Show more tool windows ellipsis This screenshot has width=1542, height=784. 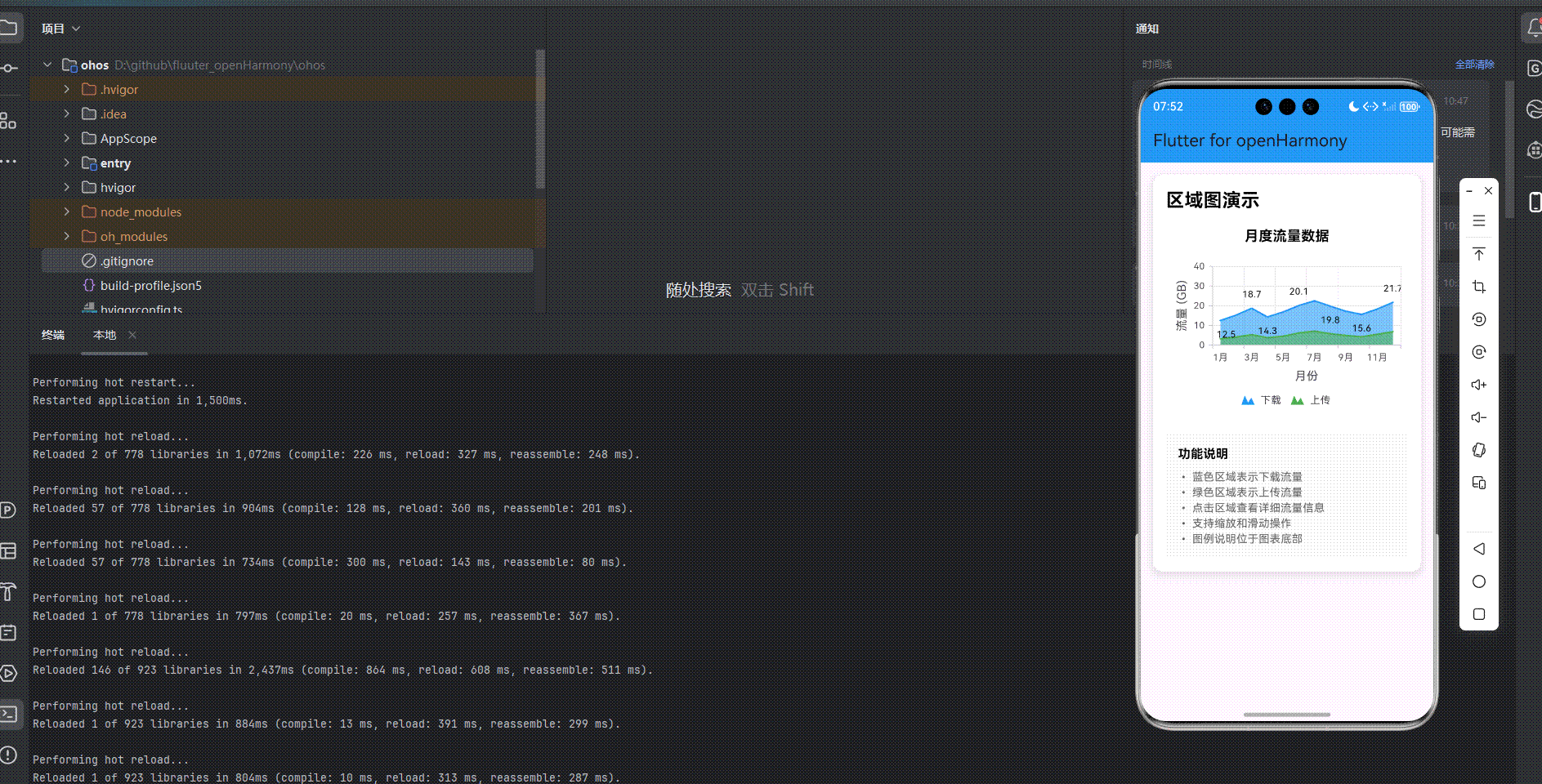point(8,161)
